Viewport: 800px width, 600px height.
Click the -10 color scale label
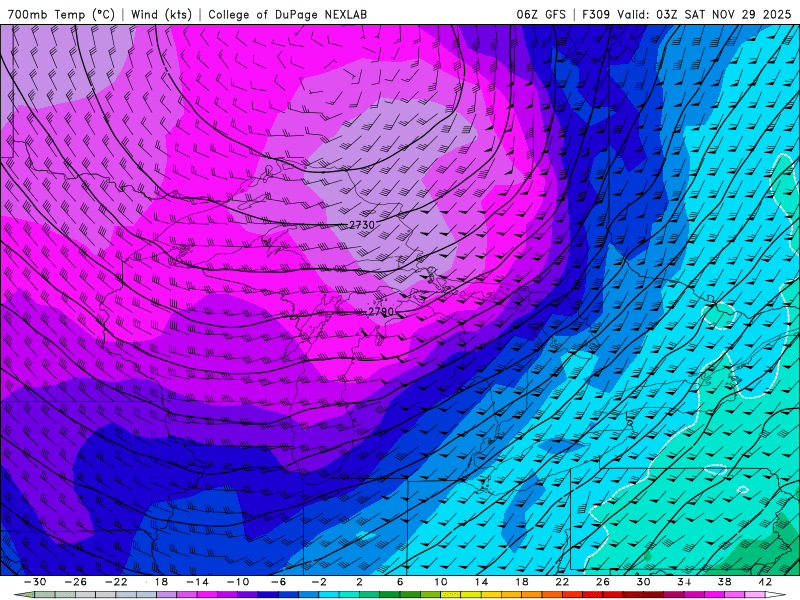pyautogui.click(x=238, y=582)
